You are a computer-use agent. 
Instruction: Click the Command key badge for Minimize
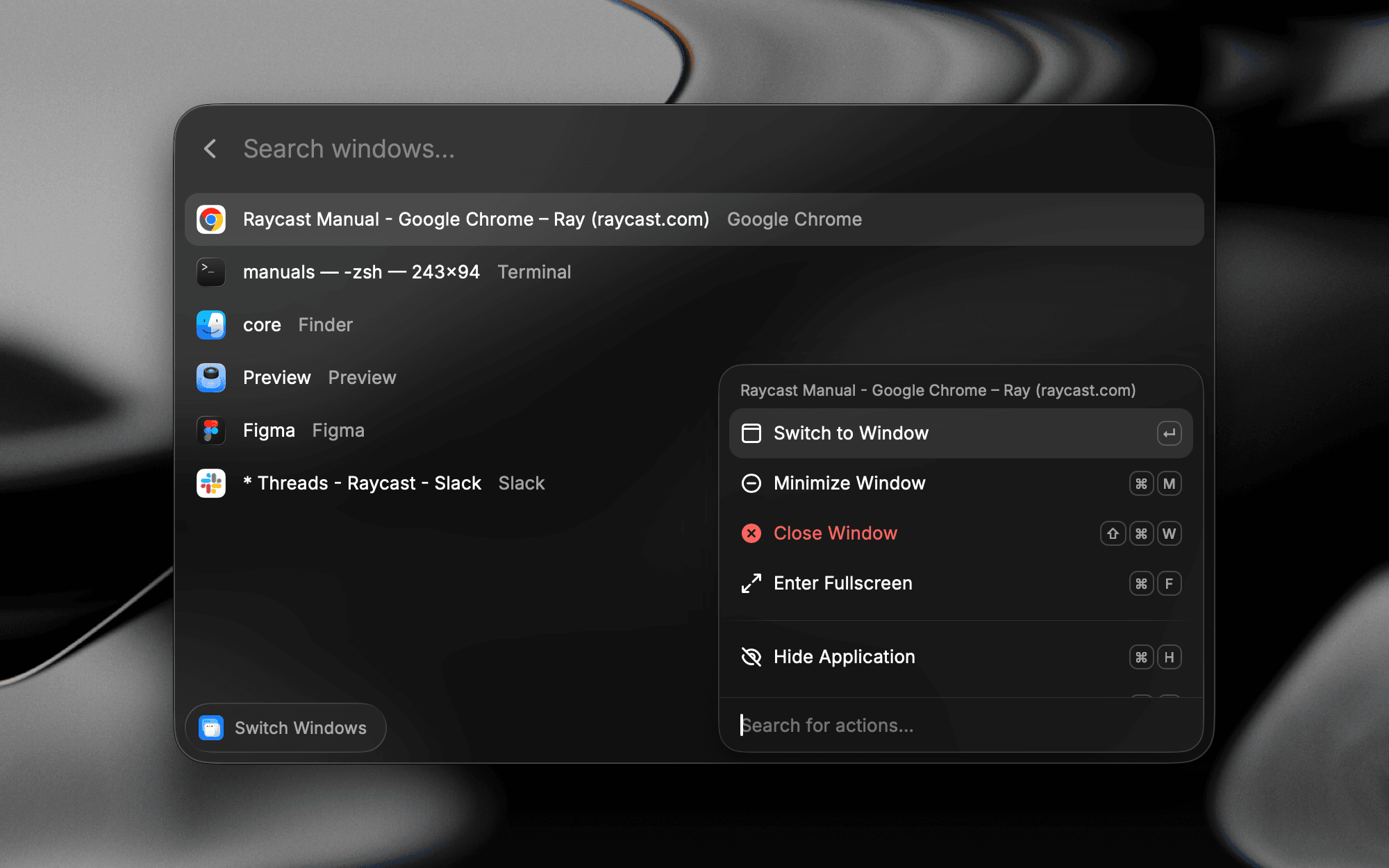coord(1142,483)
